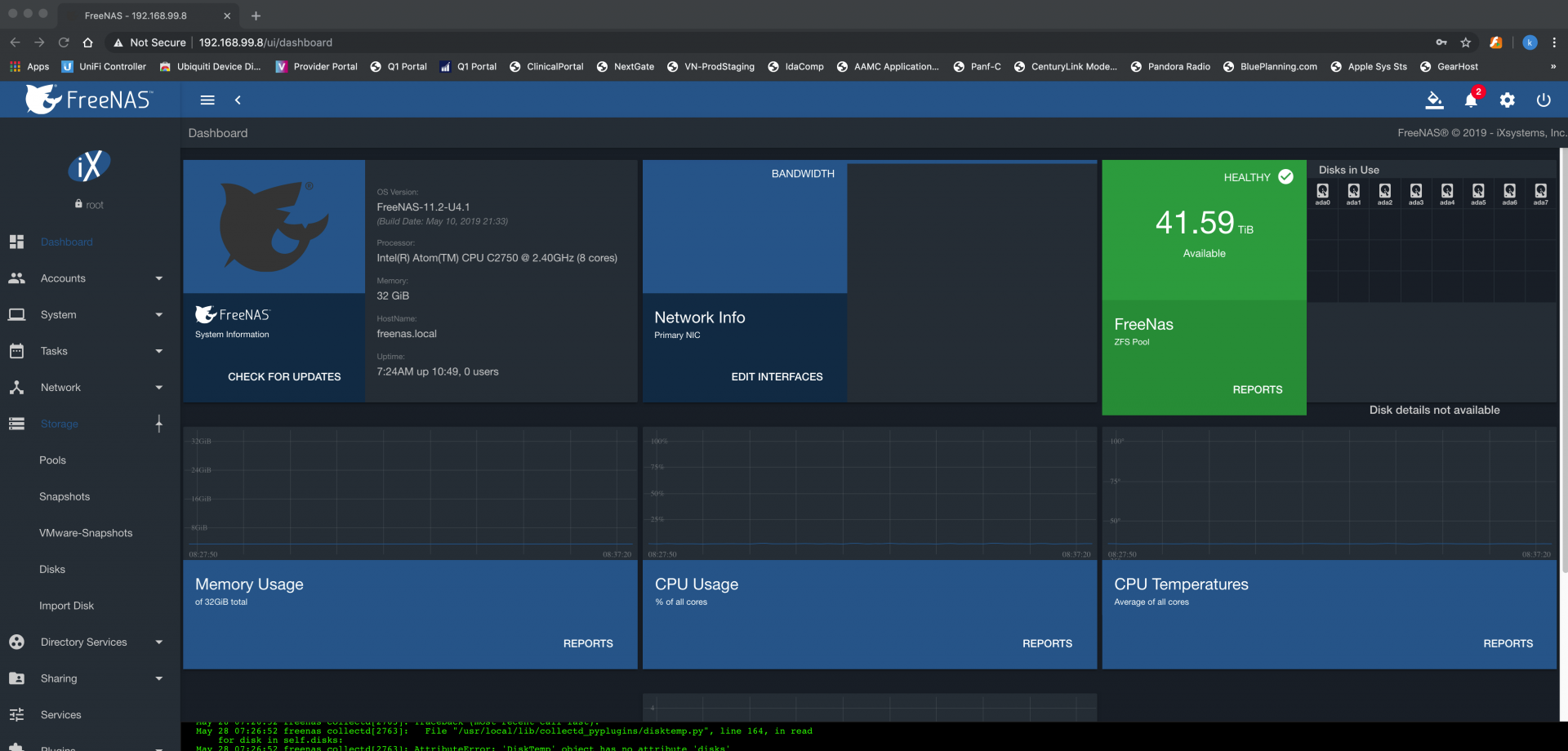
Task: Select the ada4 disk icon
Action: tap(1447, 193)
